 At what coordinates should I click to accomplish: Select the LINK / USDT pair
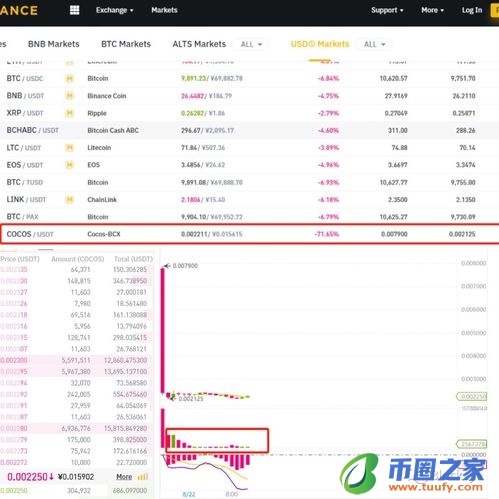(x=26, y=200)
